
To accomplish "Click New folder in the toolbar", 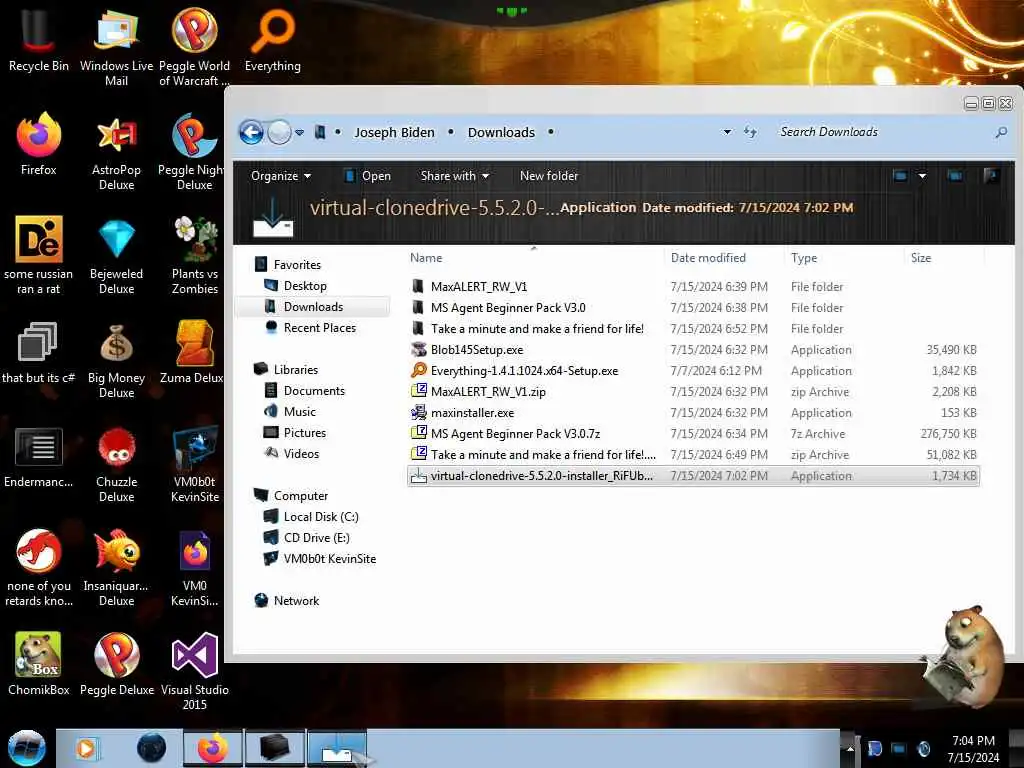I will (x=549, y=176).
